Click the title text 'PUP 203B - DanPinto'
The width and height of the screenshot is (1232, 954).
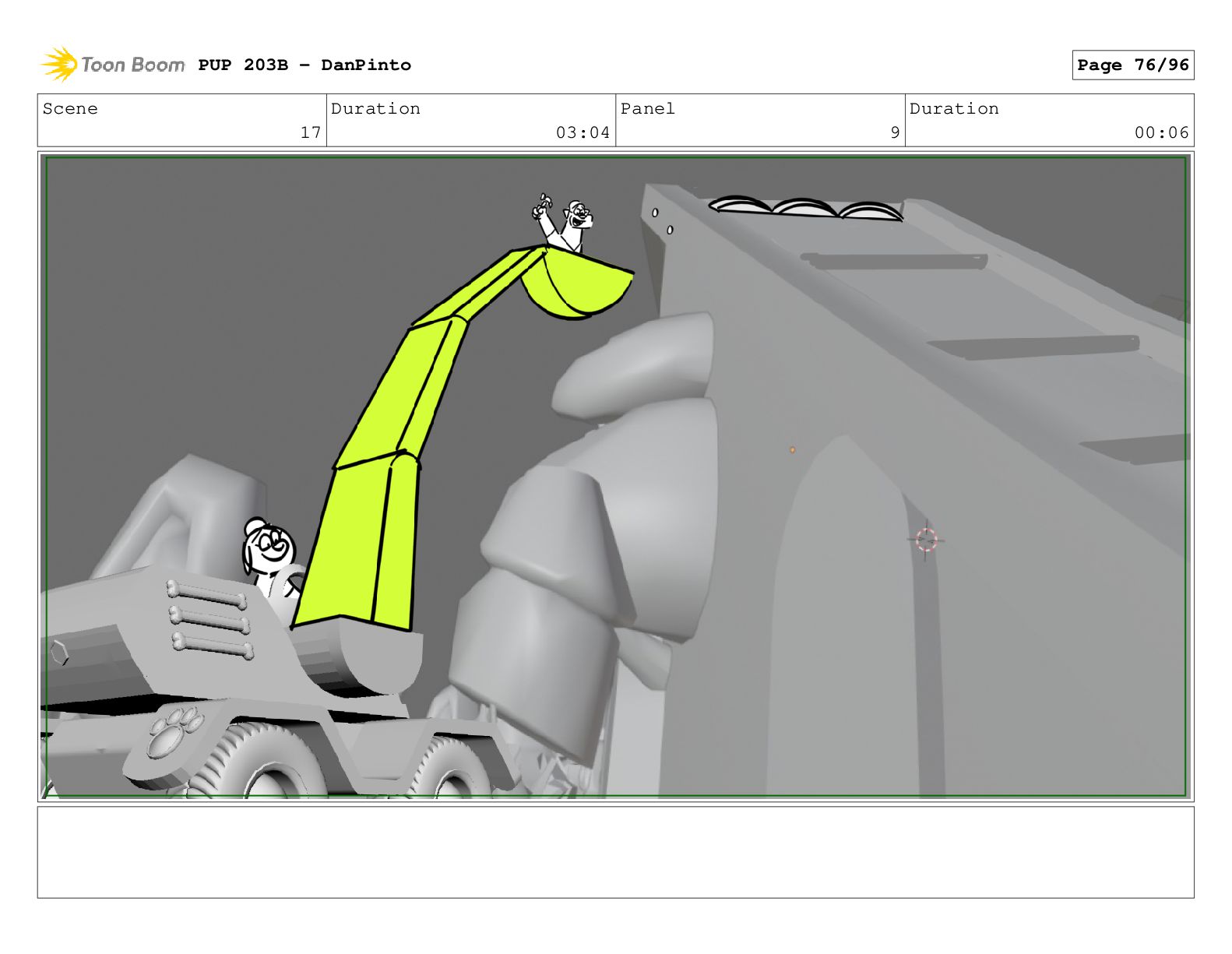pyautogui.click(x=304, y=65)
